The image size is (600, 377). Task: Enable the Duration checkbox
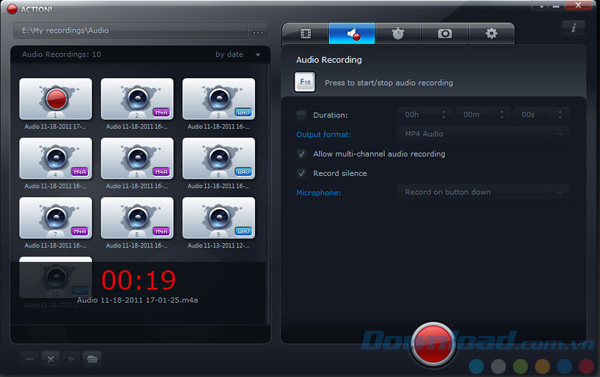point(302,115)
